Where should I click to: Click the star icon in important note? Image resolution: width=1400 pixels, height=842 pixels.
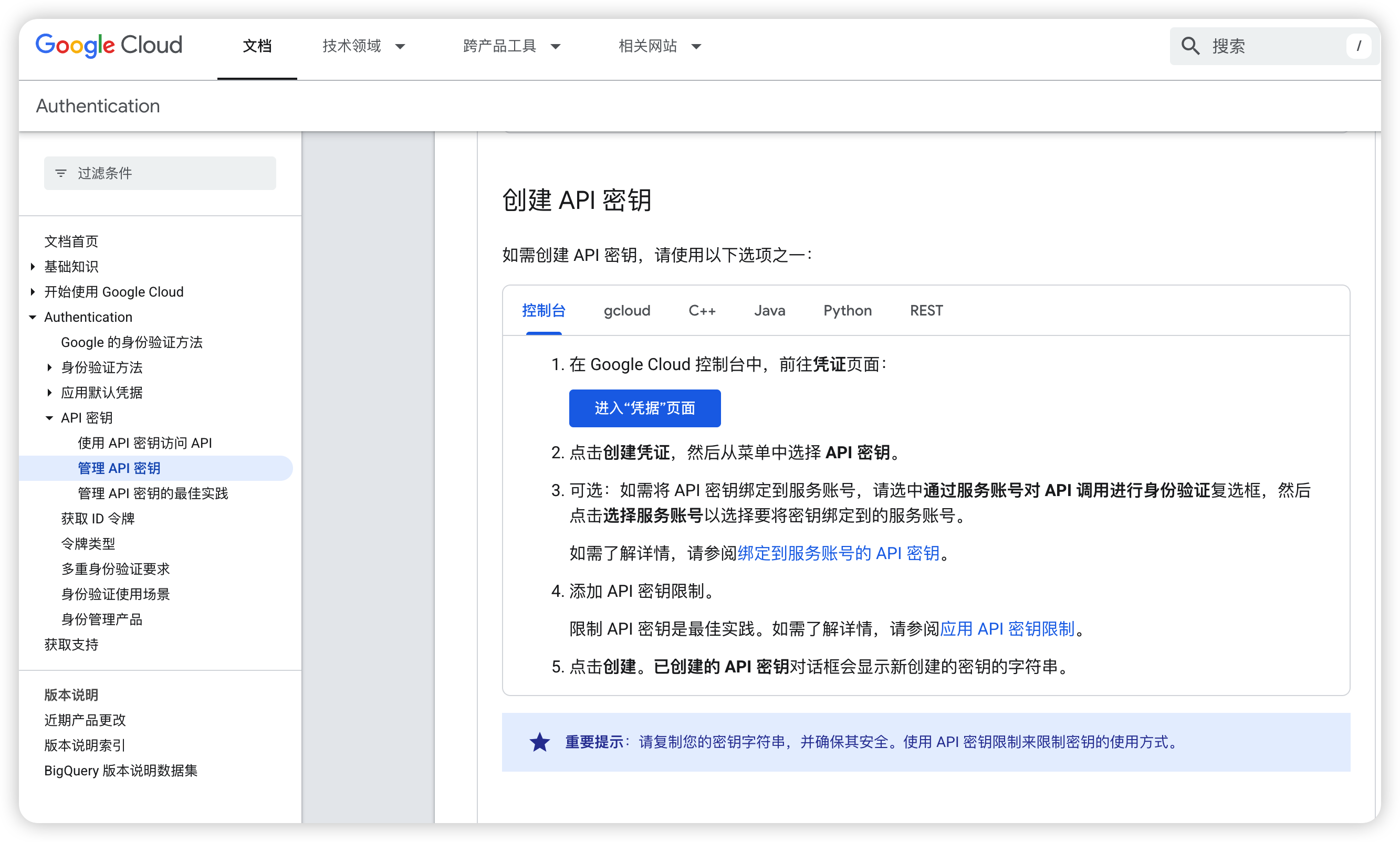point(540,742)
